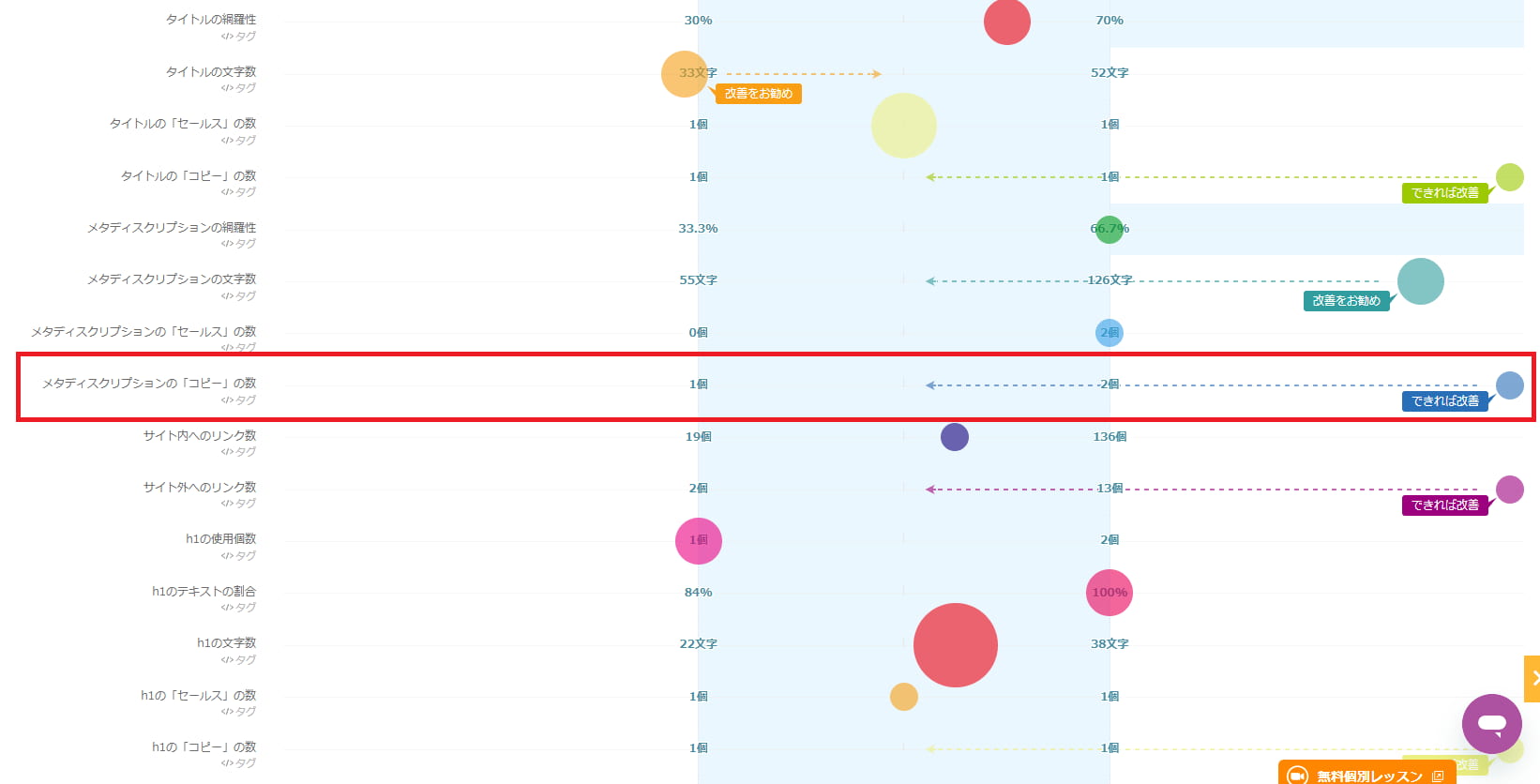Click the blue できれば改善 label
1540x784 pixels.
coord(1444,401)
